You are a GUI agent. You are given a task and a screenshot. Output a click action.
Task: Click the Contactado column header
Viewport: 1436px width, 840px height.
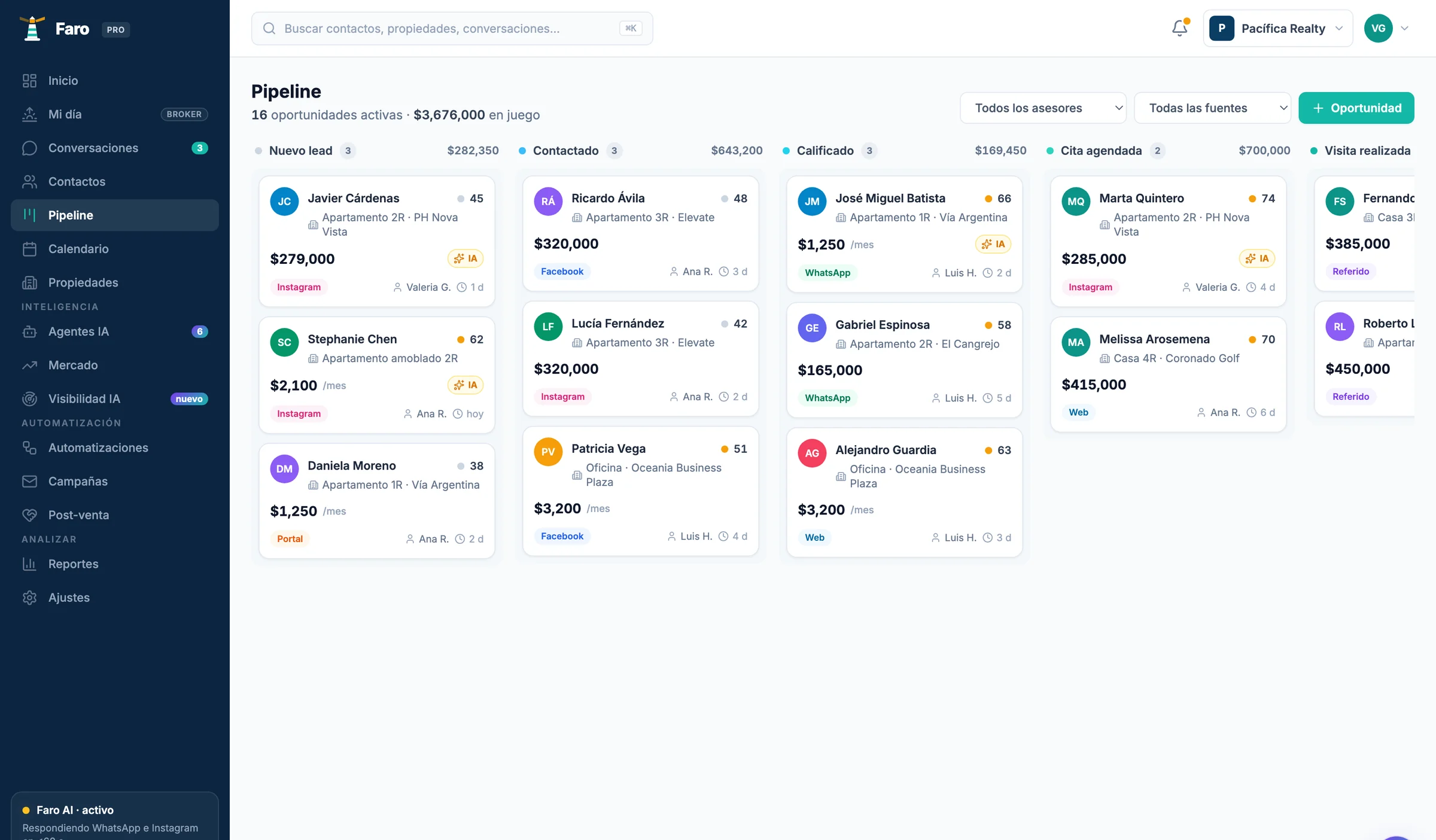coord(641,151)
